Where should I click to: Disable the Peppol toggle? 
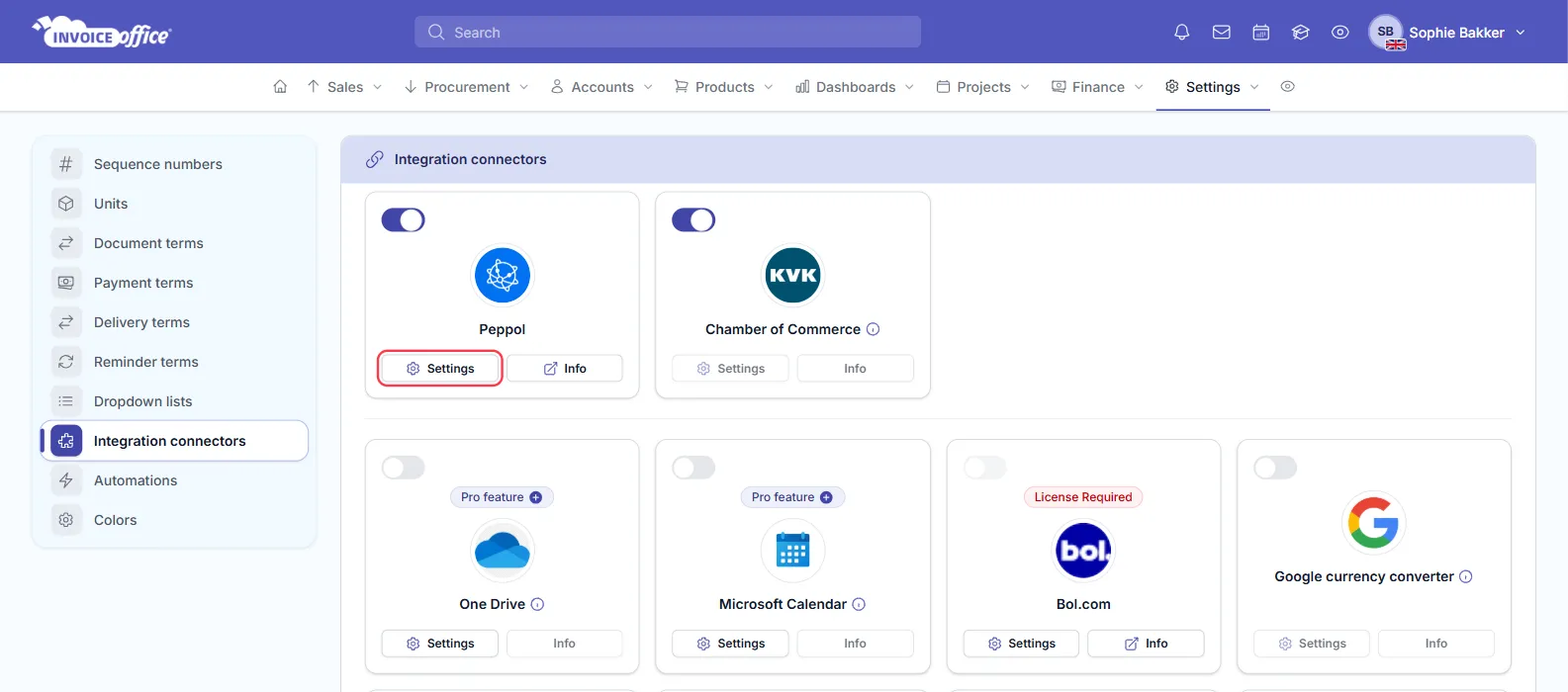[x=404, y=219]
